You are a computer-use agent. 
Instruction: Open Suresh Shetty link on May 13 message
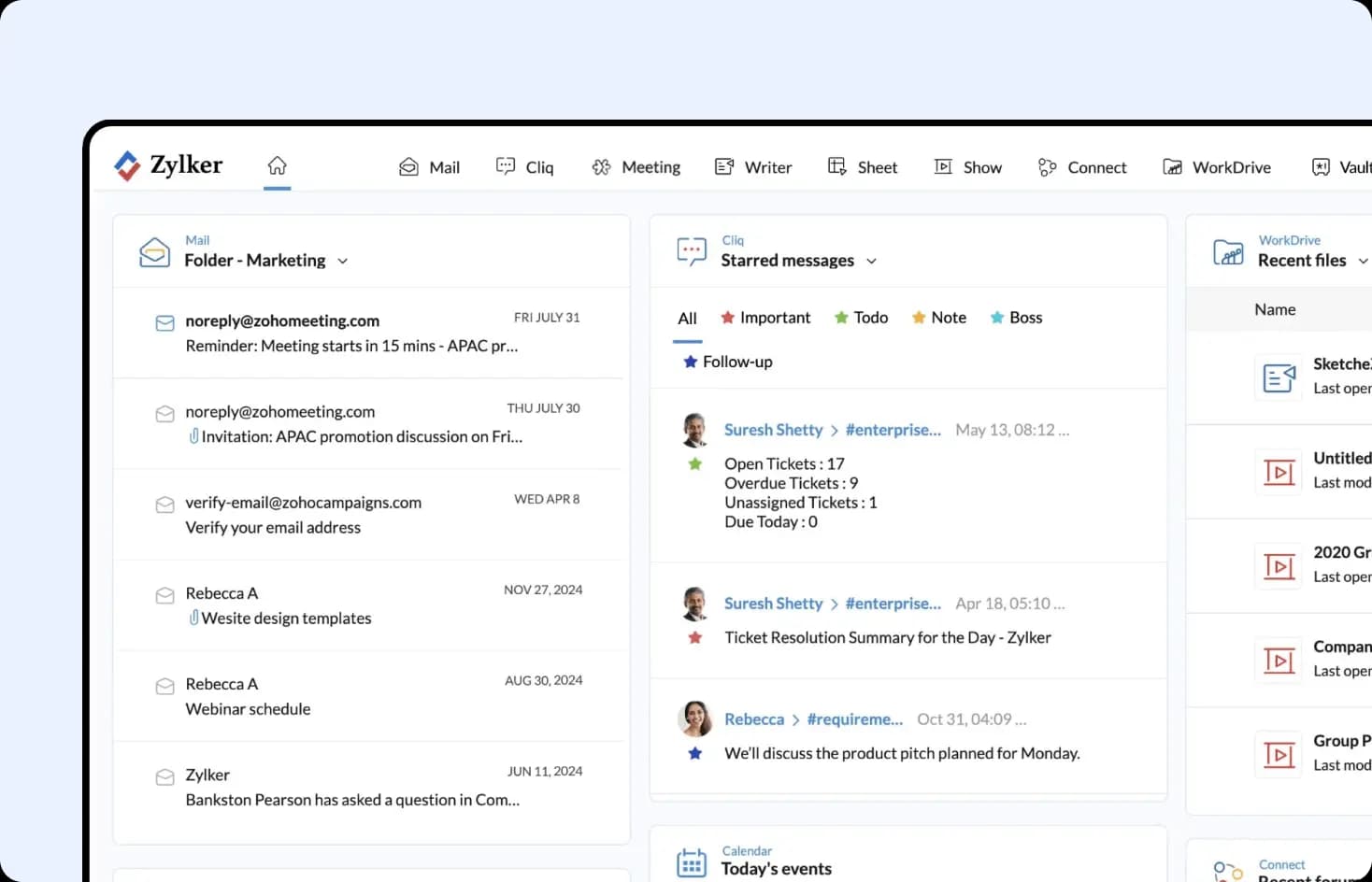773,430
